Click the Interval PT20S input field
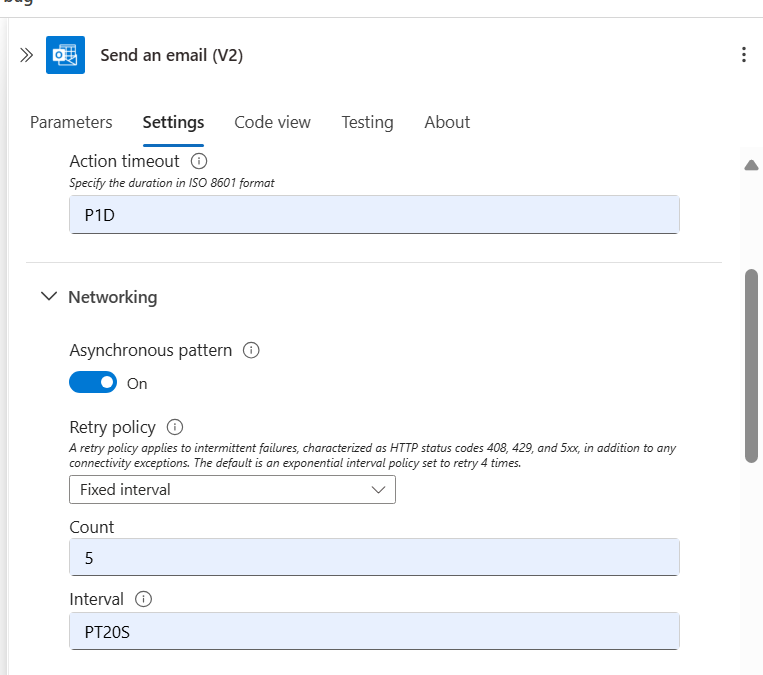763x675 pixels. point(374,631)
